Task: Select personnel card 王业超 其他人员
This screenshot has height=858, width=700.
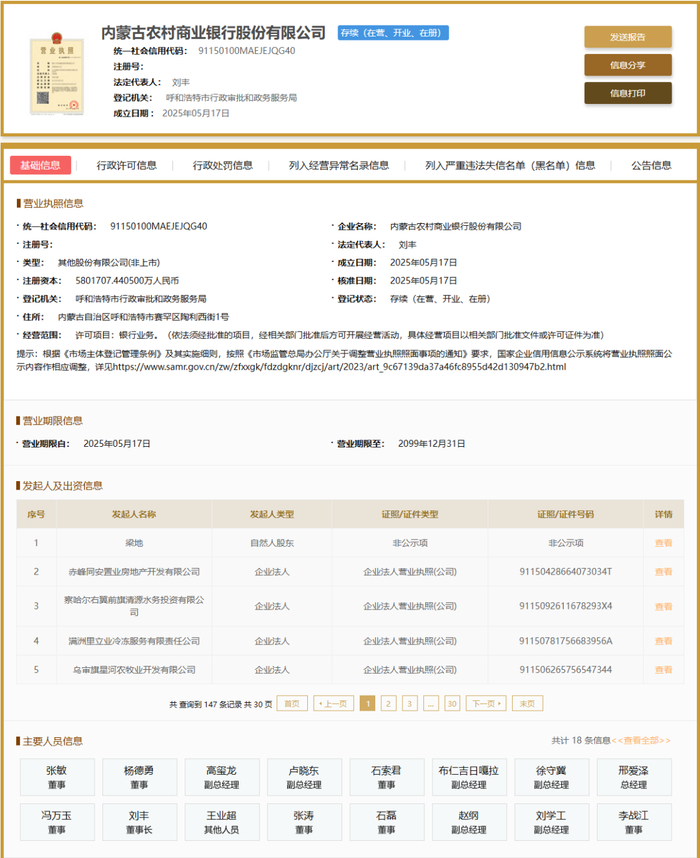Action: (x=222, y=822)
